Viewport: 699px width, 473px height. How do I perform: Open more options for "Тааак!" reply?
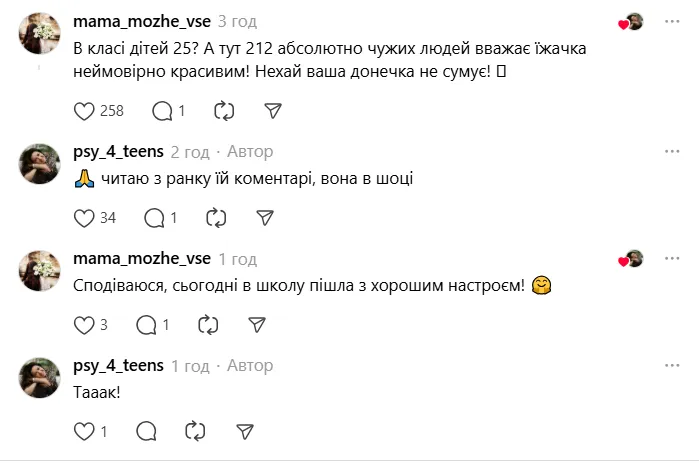pos(673,365)
